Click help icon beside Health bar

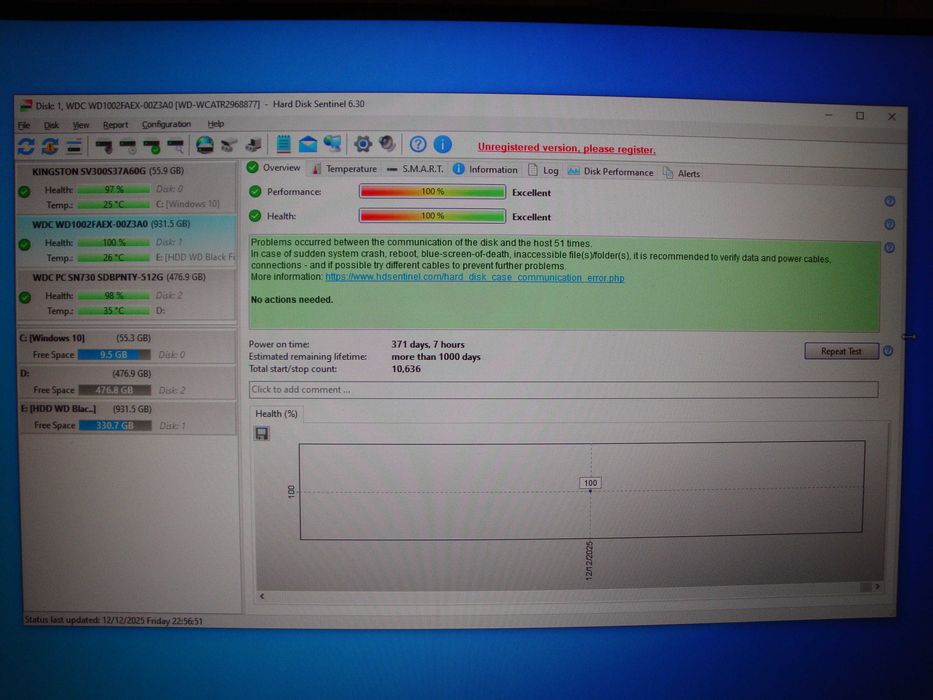(890, 224)
